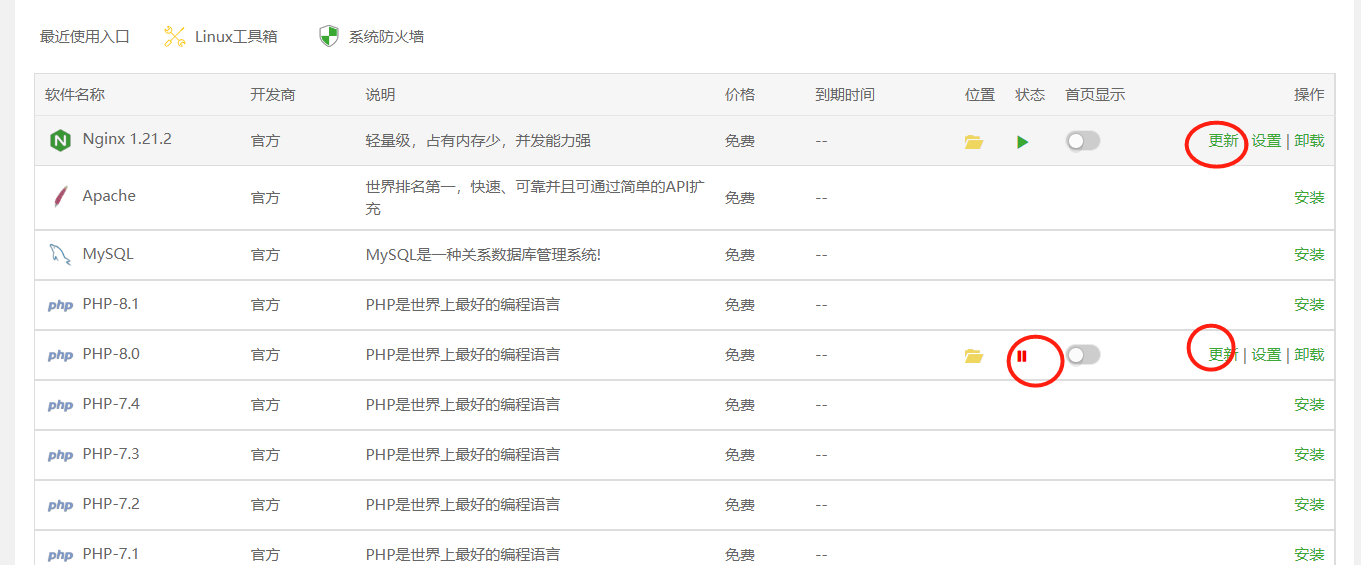
Task: Click 安装 for MySQL
Action: pyautogui.click(x=1309, y=255)
